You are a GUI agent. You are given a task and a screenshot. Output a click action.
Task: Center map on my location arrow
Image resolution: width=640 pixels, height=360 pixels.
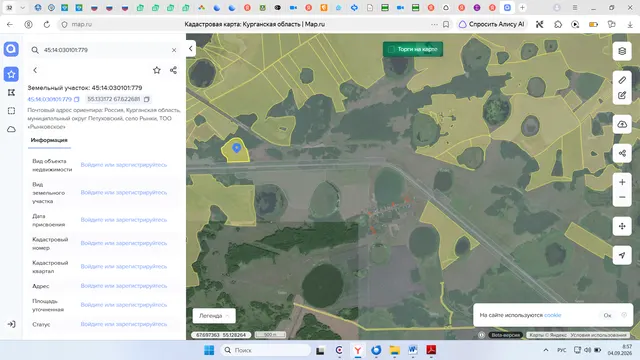[622, 255]
